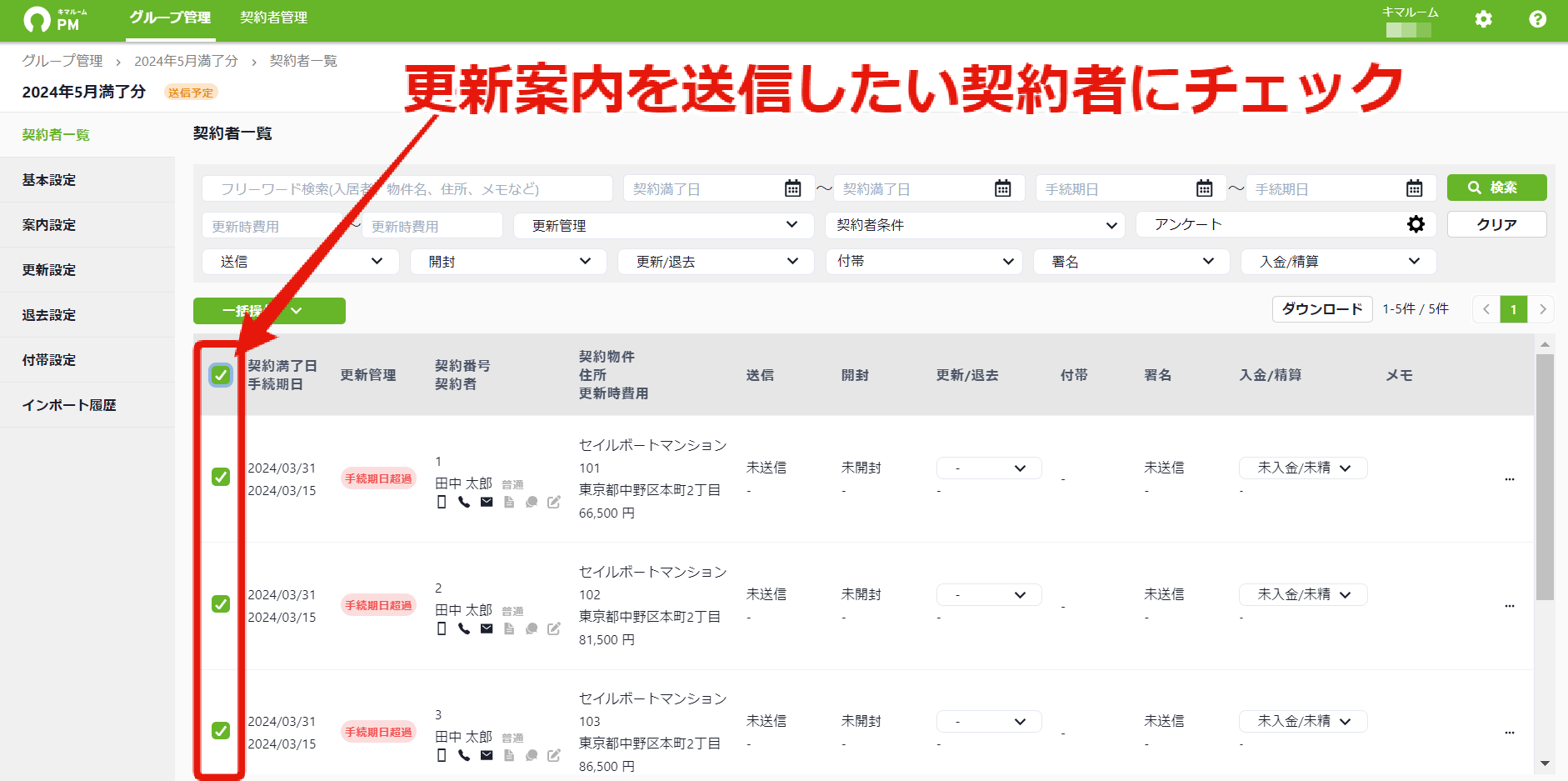Screen dimensions: 1568x781
Task: Toggle the select-all checkbox in table header
Action: [221, 375]
